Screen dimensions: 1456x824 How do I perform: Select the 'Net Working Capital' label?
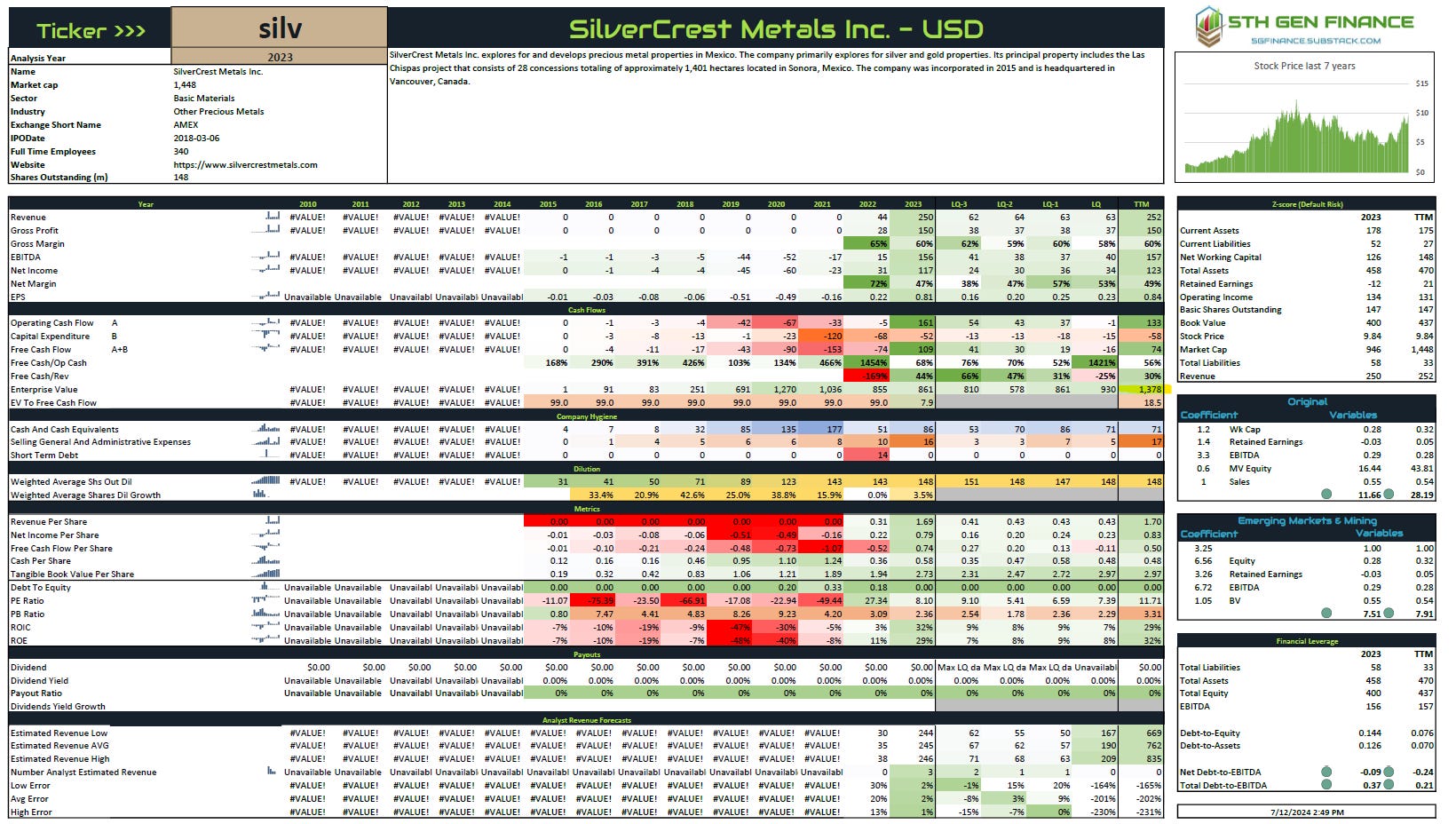click(1221, 257)
